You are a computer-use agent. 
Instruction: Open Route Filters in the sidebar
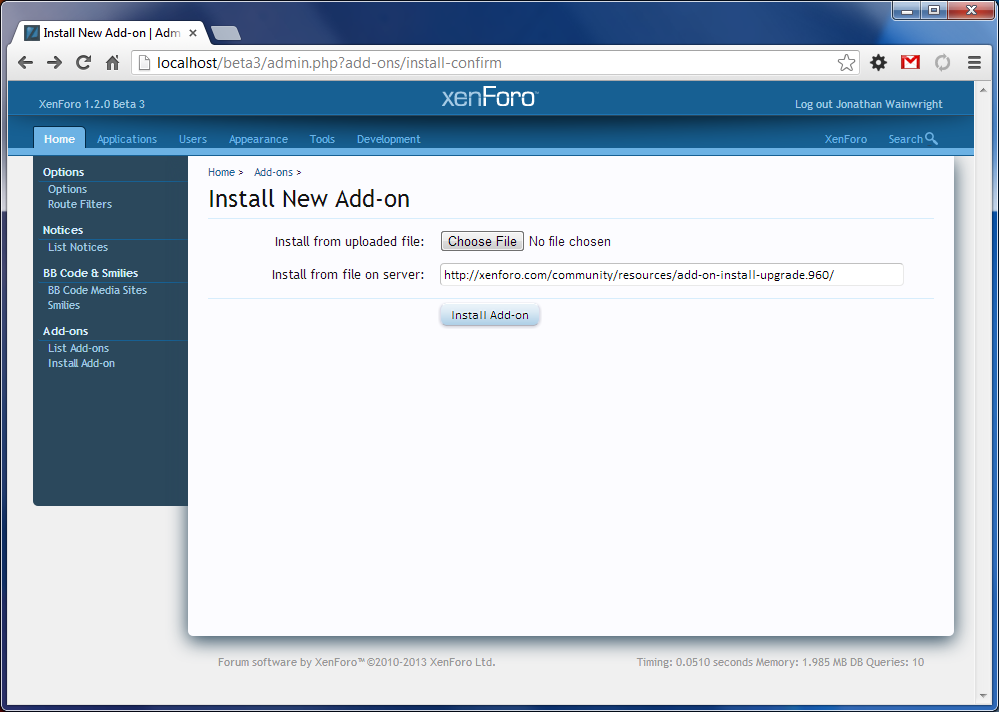pos(80,204)
